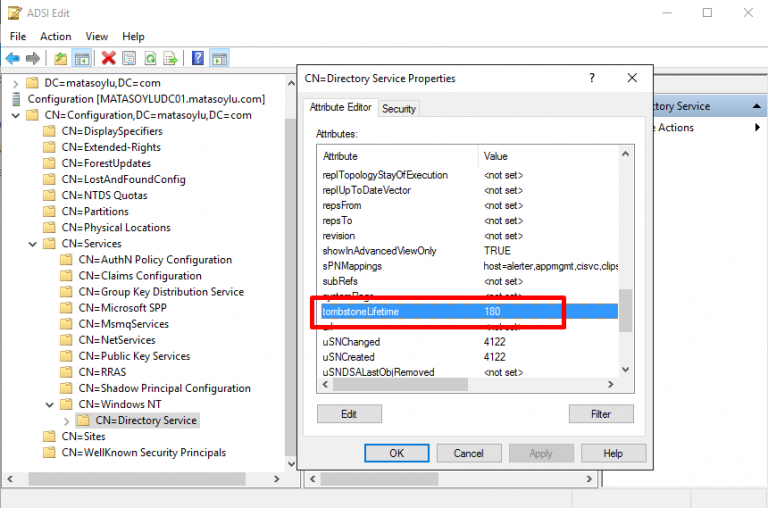Select the repsFrom attribute row
Viewport: 768px width, 508px height.
[469, 205]
